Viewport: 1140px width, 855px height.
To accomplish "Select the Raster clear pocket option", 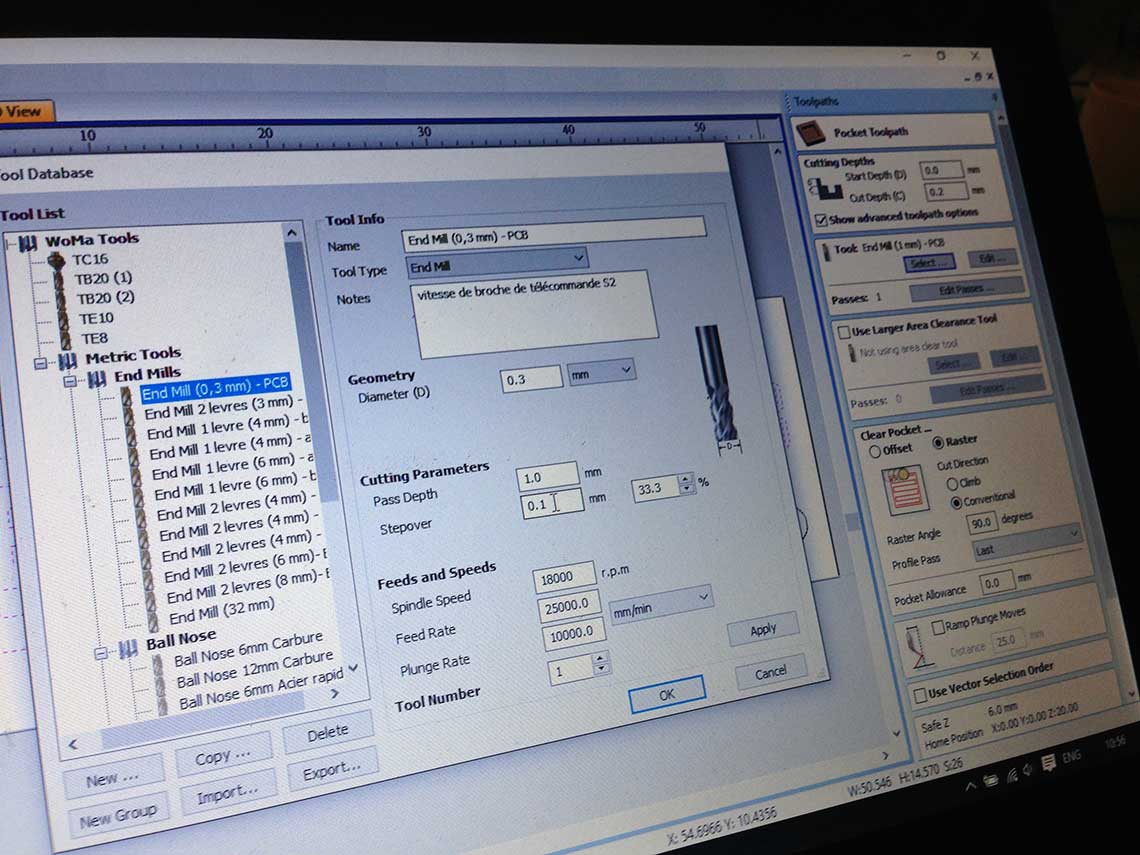I will (x=937, y=443).
